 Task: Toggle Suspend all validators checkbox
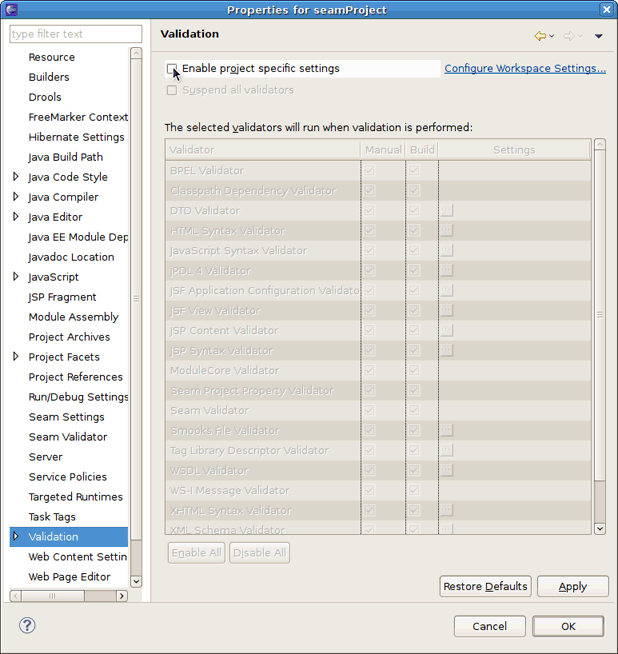point(172,90)
